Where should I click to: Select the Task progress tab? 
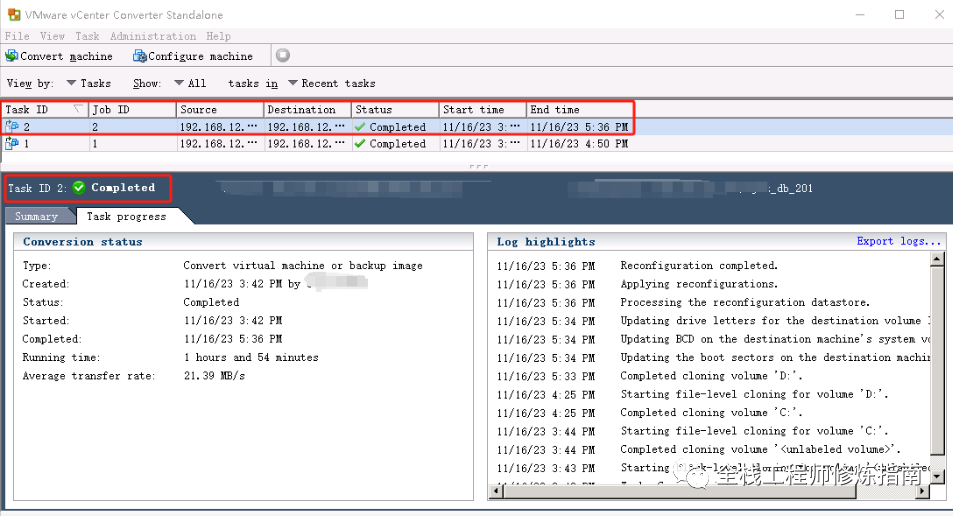pyautogui.click(x=126, y=216)
